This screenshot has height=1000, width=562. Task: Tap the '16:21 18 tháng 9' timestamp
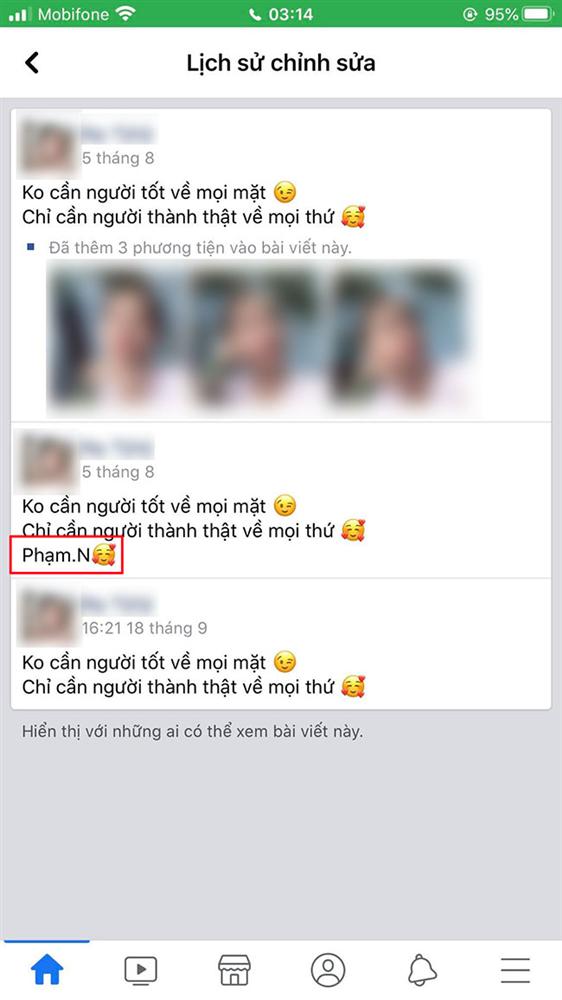click(144, 628)
